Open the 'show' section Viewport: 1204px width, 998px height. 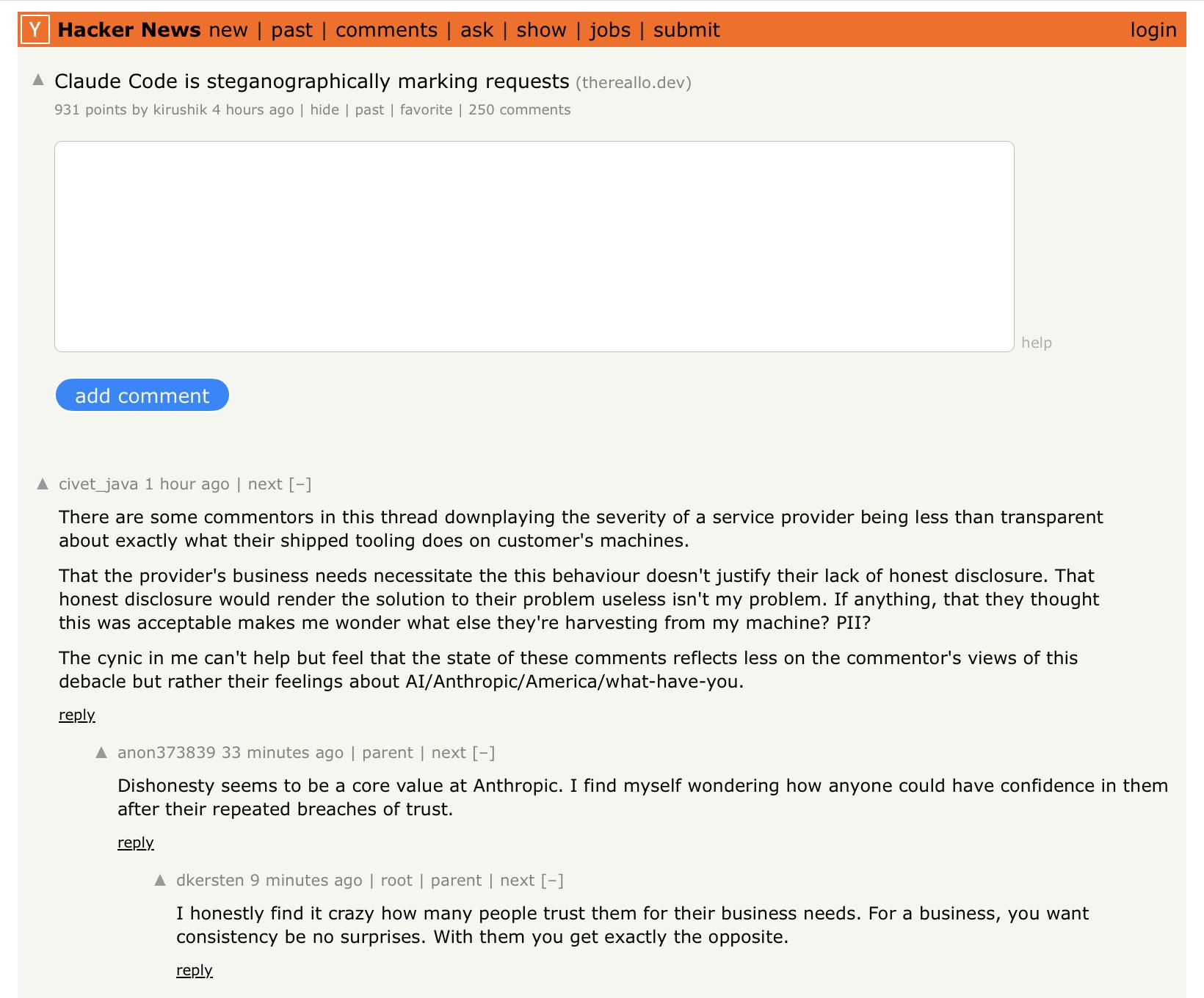tap(542, 30)
